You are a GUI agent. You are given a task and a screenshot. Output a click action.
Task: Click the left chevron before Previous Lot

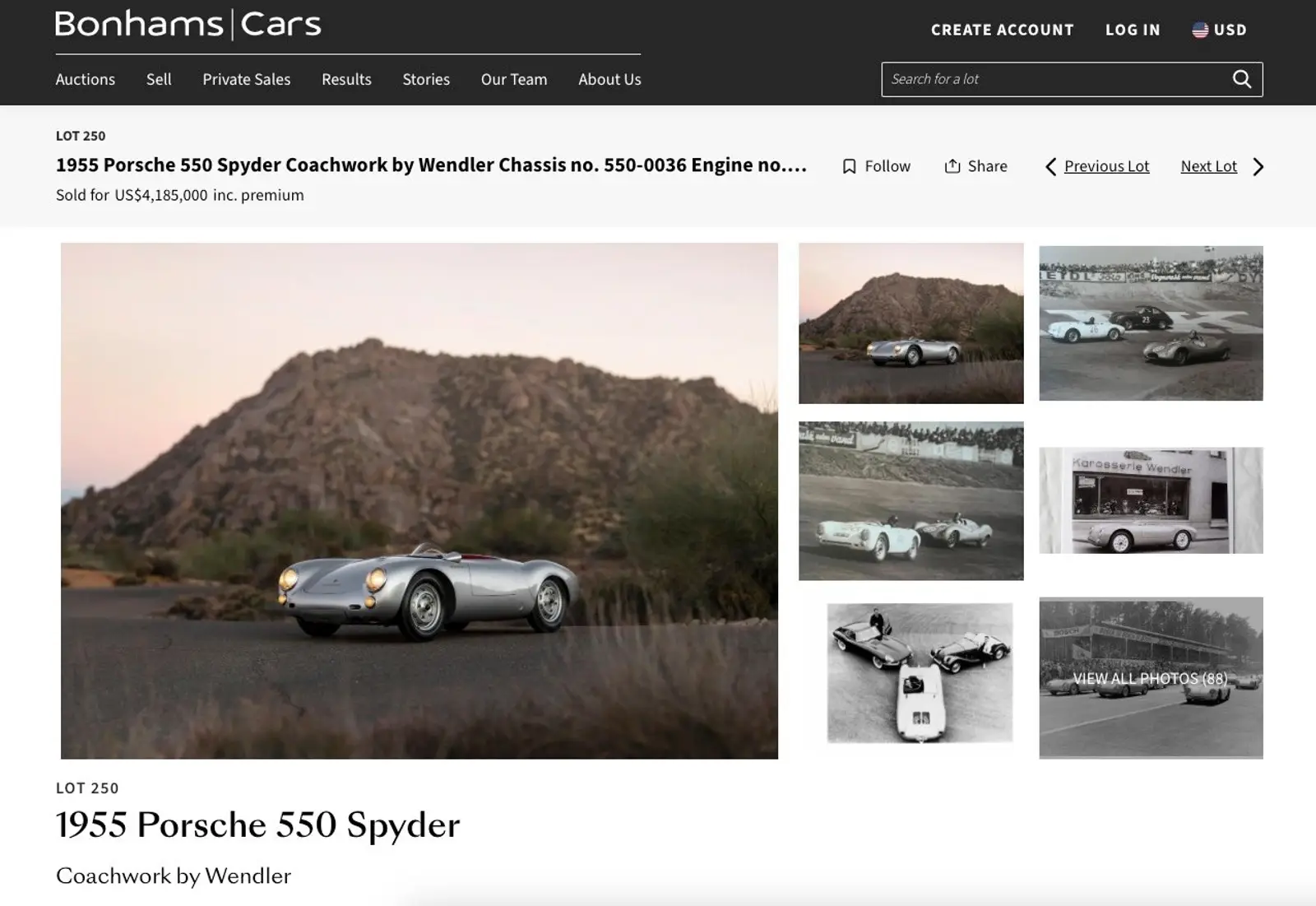pyautogui.click(x=1050, y=167)
